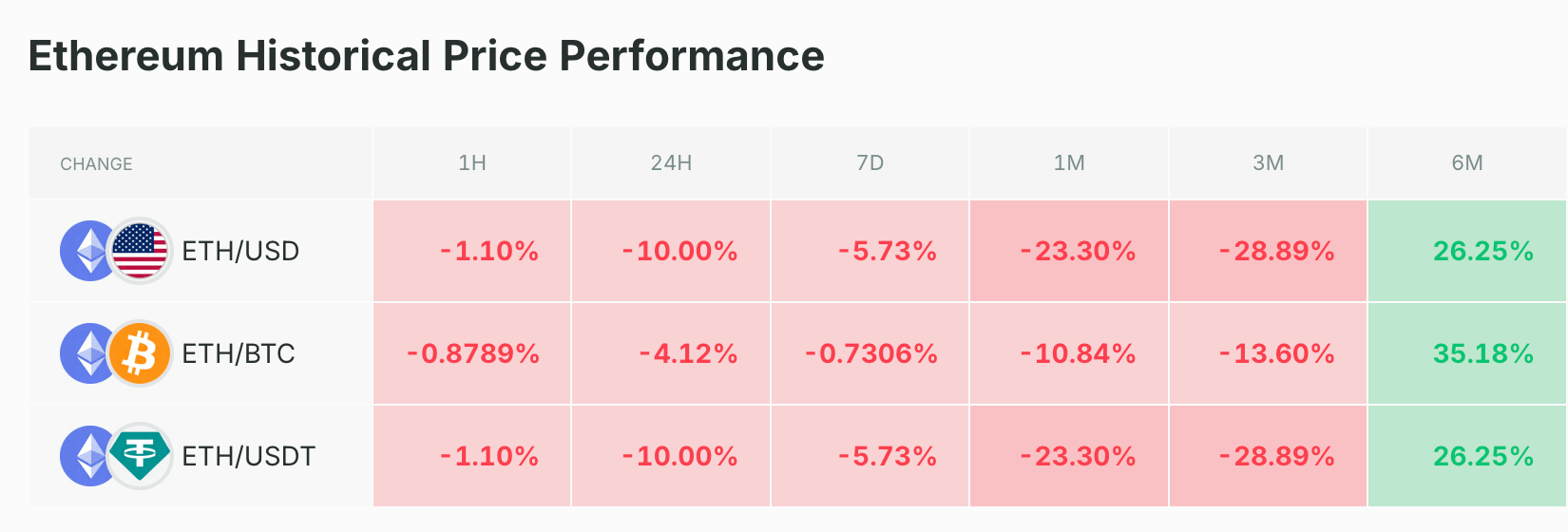Click the Bitcoin logo icon
Screen dimensions: 1568x532
tap(141, 353)
